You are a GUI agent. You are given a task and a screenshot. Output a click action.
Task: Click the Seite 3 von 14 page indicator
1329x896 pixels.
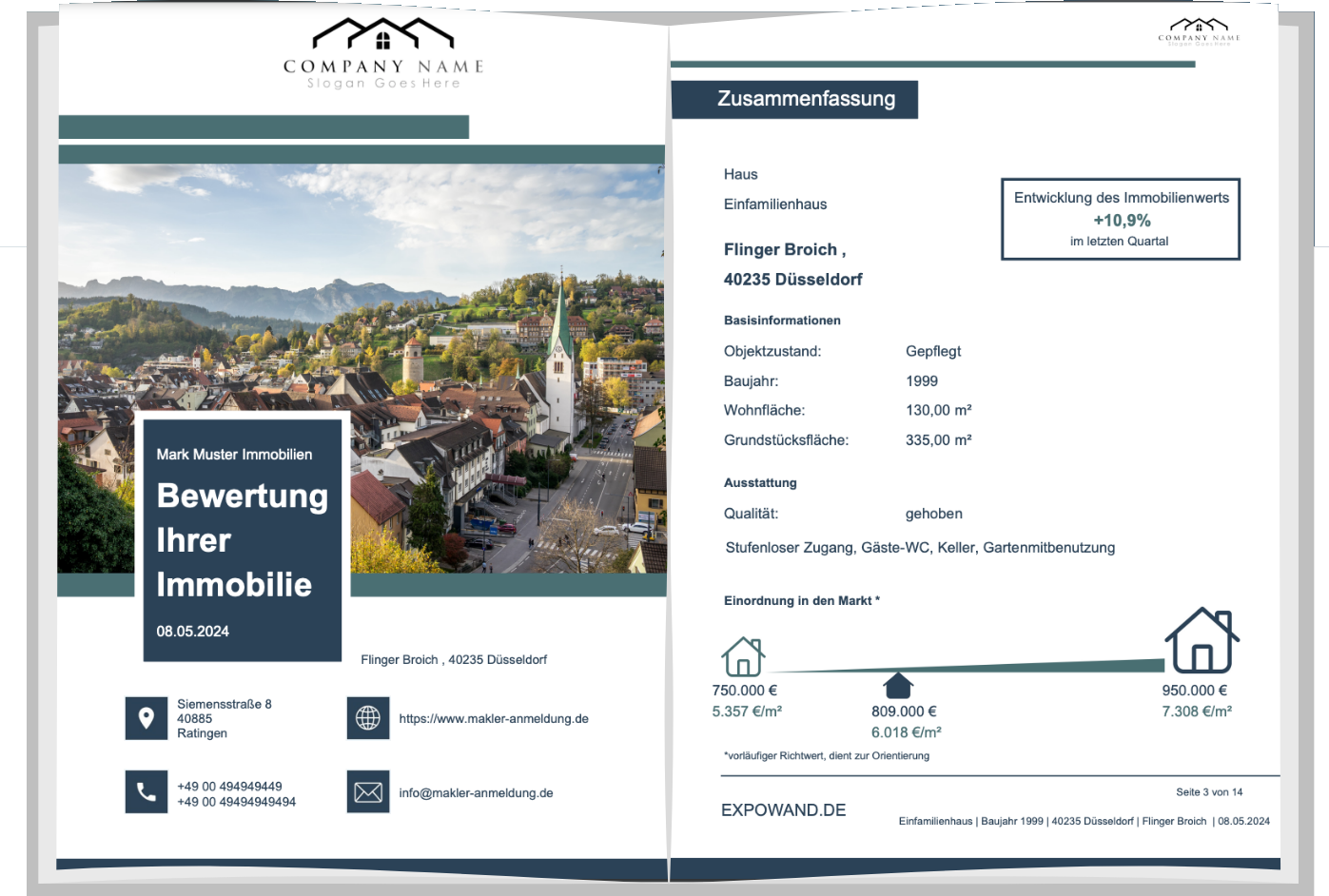(x=1208, y=792)
